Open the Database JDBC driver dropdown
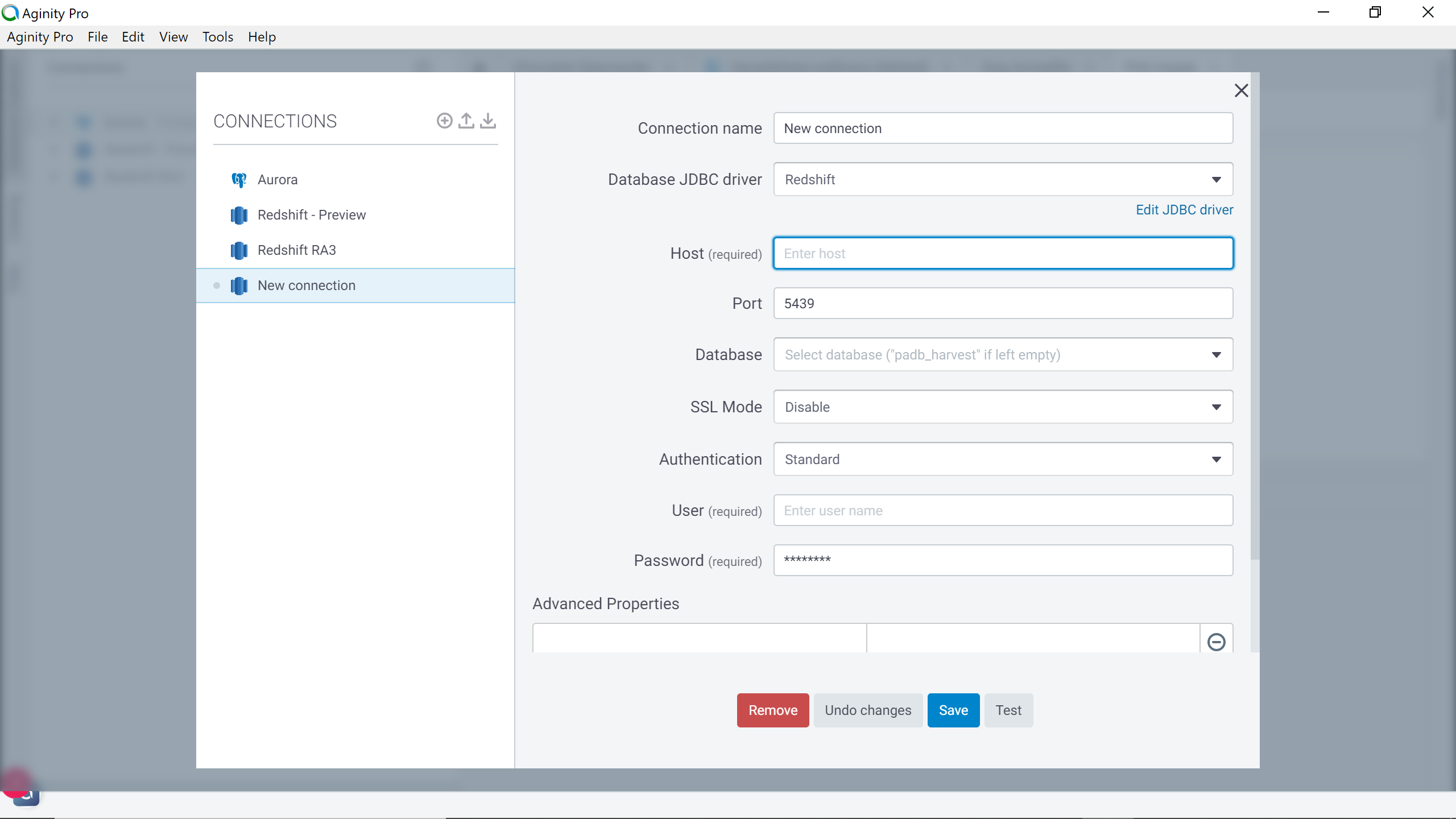This screenshot has width=1456, height=819. [1003, 180]
